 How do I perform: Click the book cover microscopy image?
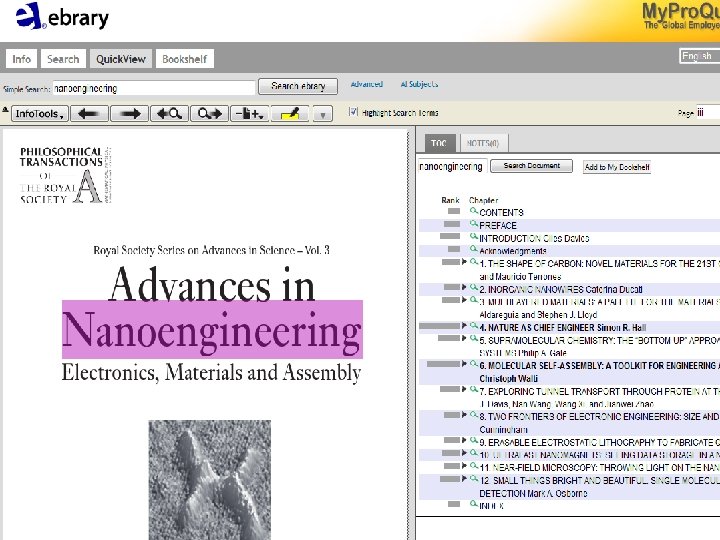click(x=210, y=480)
